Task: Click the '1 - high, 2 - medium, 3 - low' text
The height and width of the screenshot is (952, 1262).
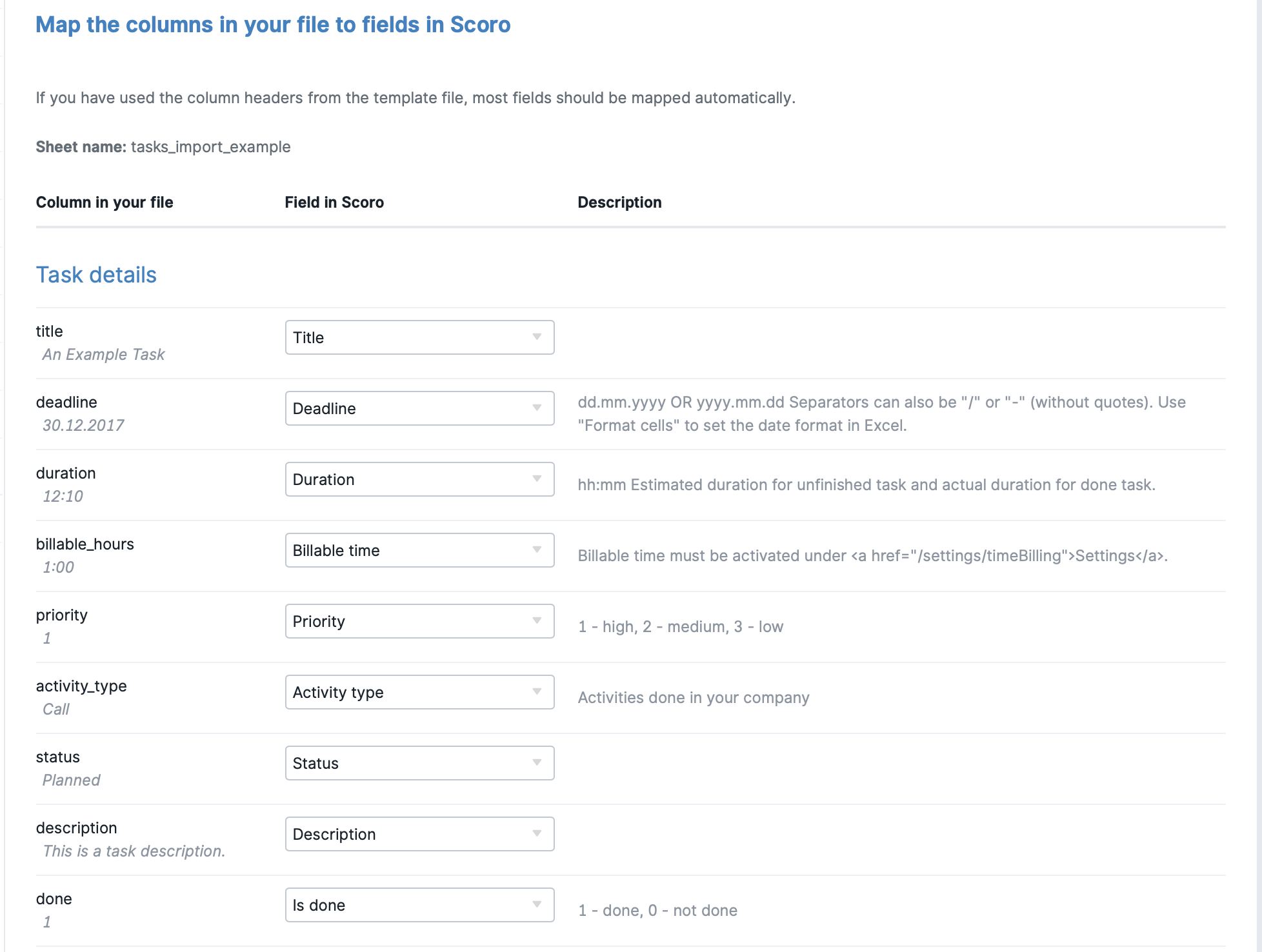Action: (x=681, y=627)
